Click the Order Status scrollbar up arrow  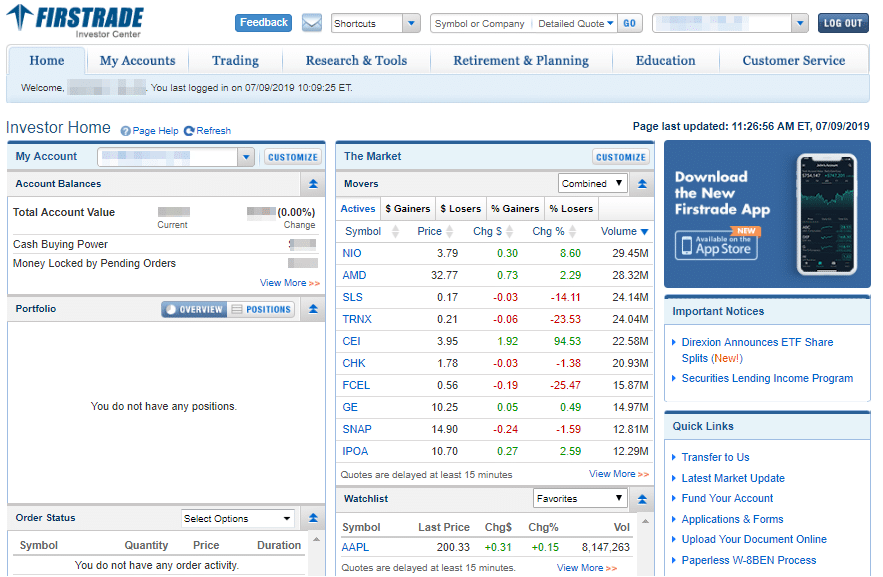click(316, 539)
